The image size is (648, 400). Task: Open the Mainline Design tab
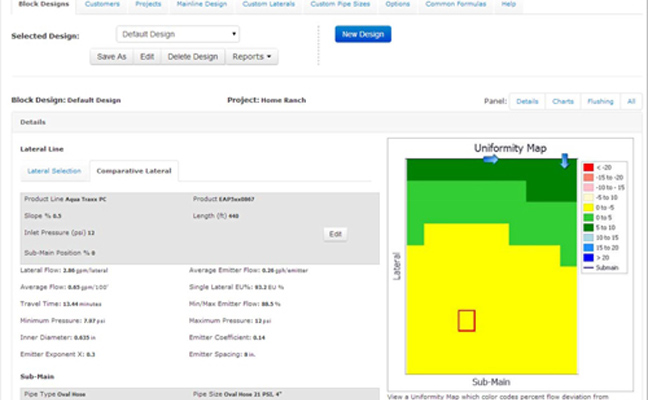(201, 5)
